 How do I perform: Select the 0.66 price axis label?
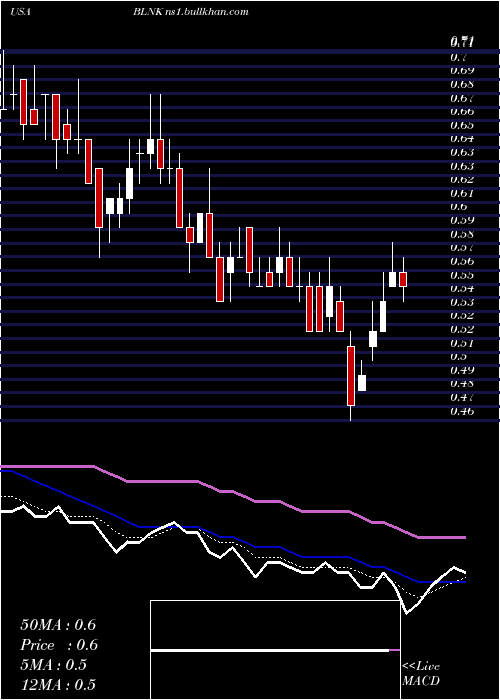coord(462,112)
